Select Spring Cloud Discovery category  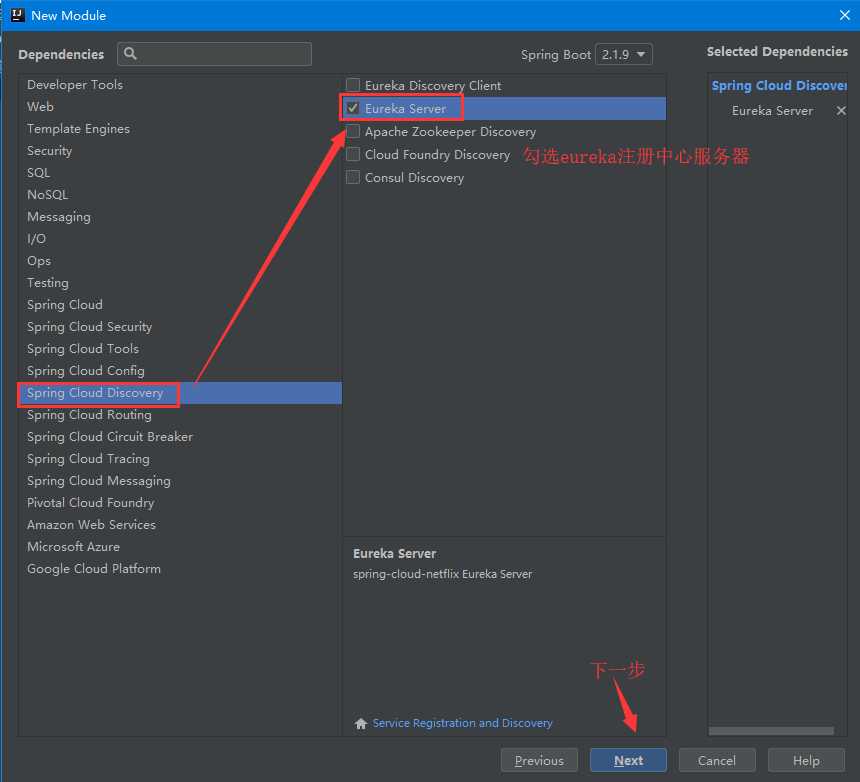click(x=179, y=393)
